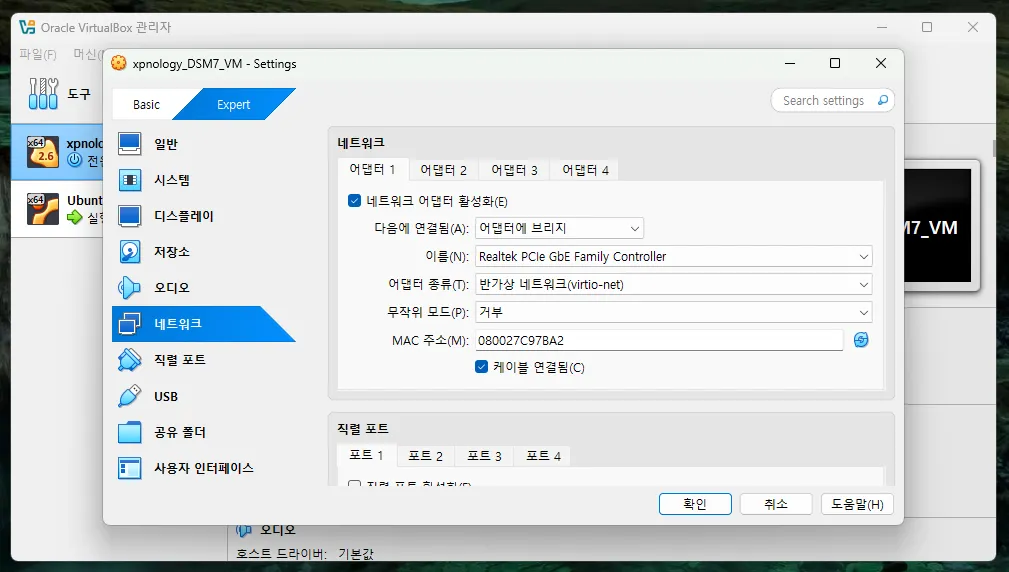1009x572 pixels.
Task: Open the 파일(F) menu in Manager window
Action: (37, 54)
